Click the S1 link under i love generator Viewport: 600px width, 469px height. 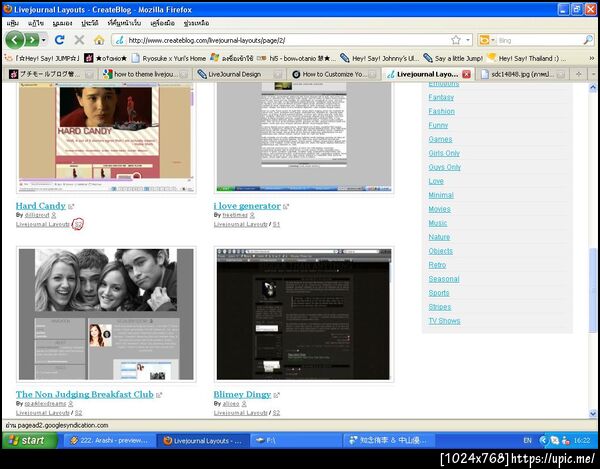pyautogui.click(x=276, y=224)
